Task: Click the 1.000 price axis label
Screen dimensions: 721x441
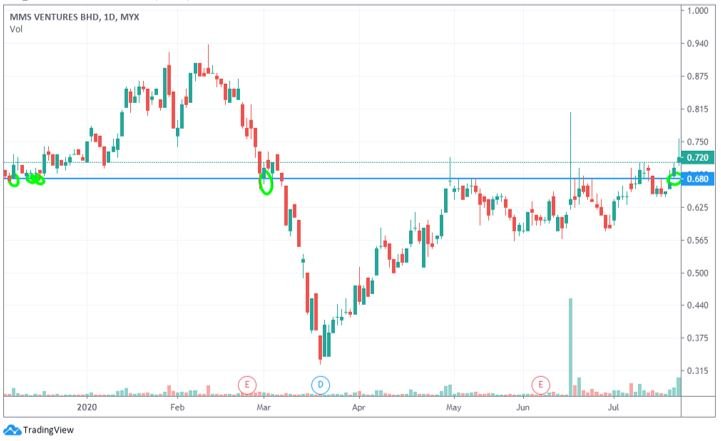Action: coord(696,10)
